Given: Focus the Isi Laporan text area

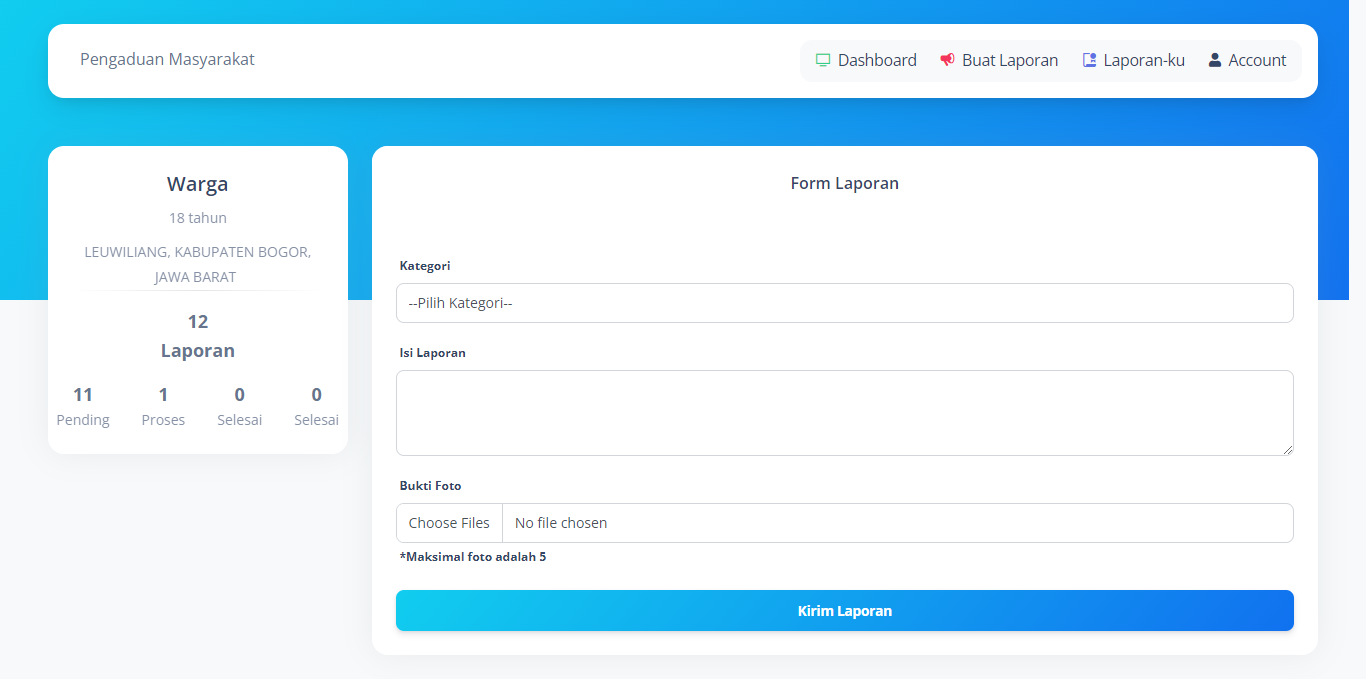Looking at the screenshot, I should [x=844, y=412].
